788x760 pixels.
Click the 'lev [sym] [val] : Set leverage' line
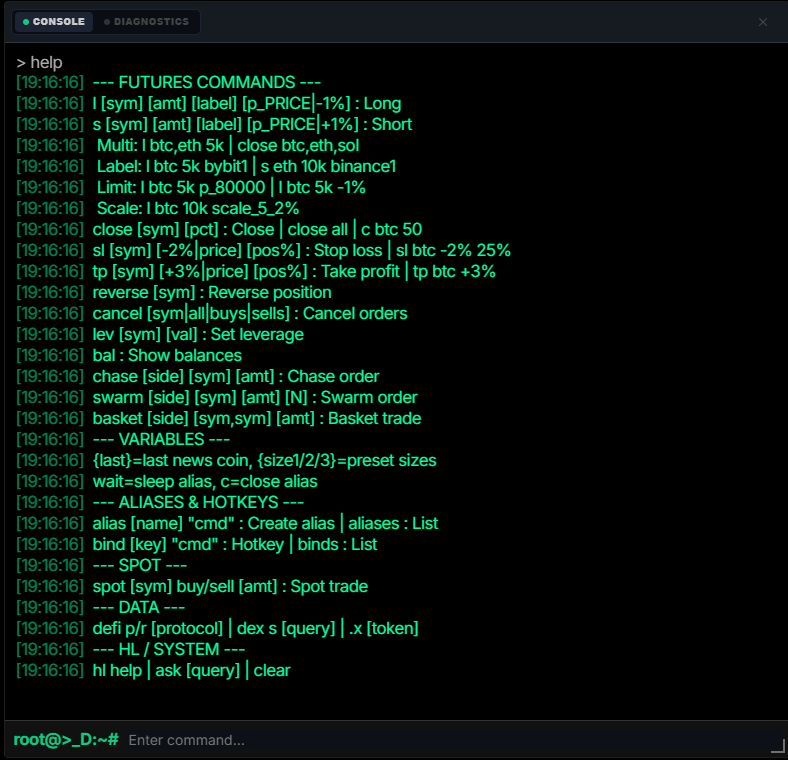(x=160, y=334)
